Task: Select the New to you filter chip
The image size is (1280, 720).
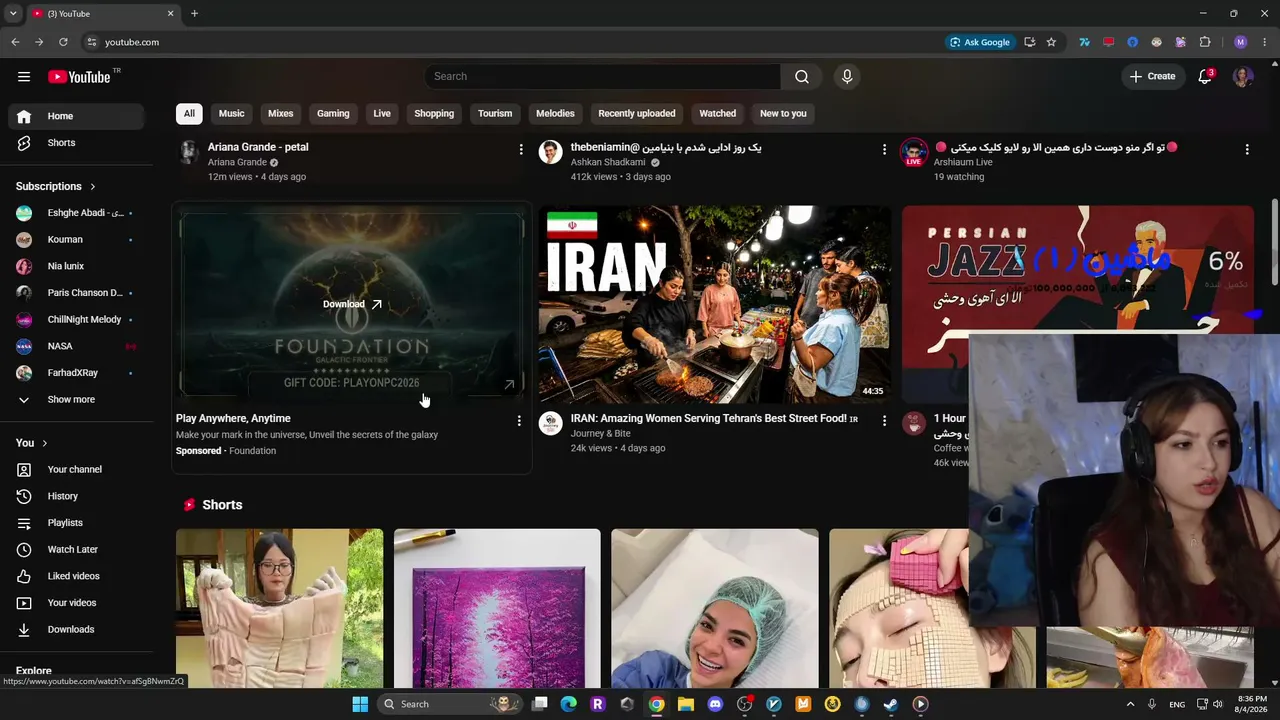Action: pyautogui.click(x=783, y=114)
